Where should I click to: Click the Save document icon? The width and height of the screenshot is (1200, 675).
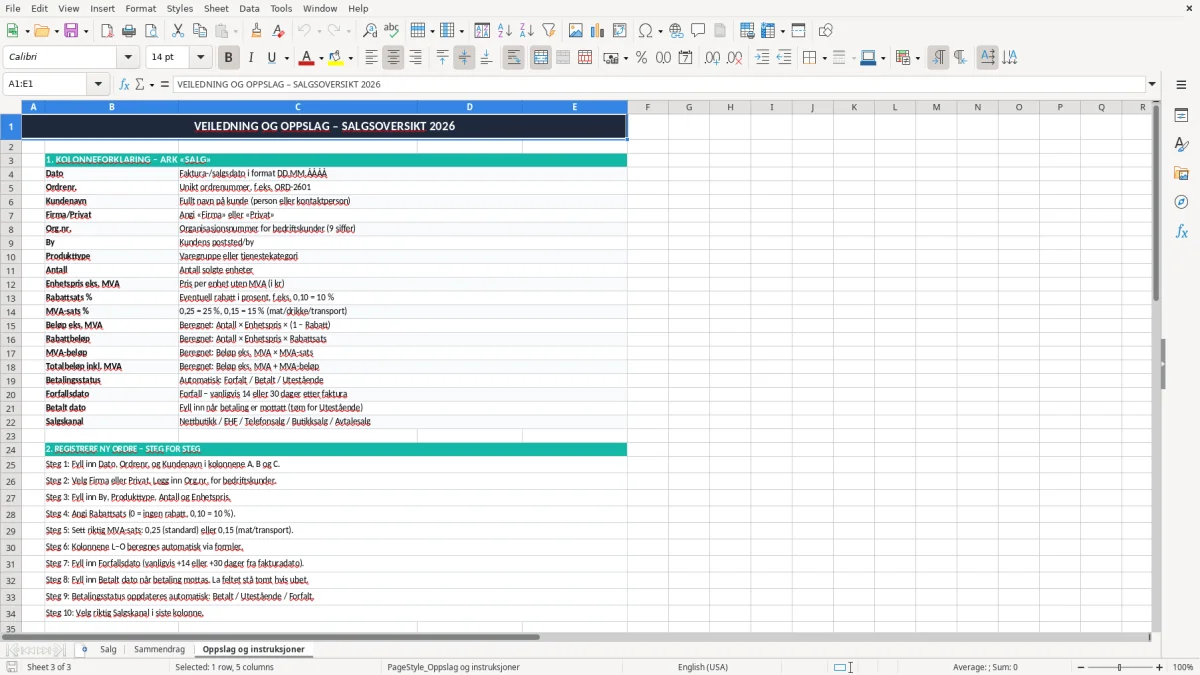(71, 31)
